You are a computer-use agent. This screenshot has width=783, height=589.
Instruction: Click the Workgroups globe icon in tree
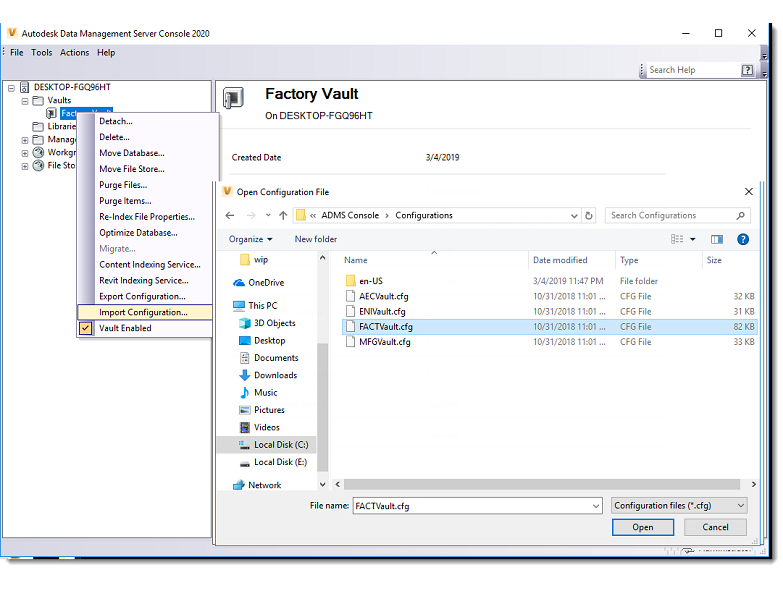pyautogui.click(x=38, y=152)
